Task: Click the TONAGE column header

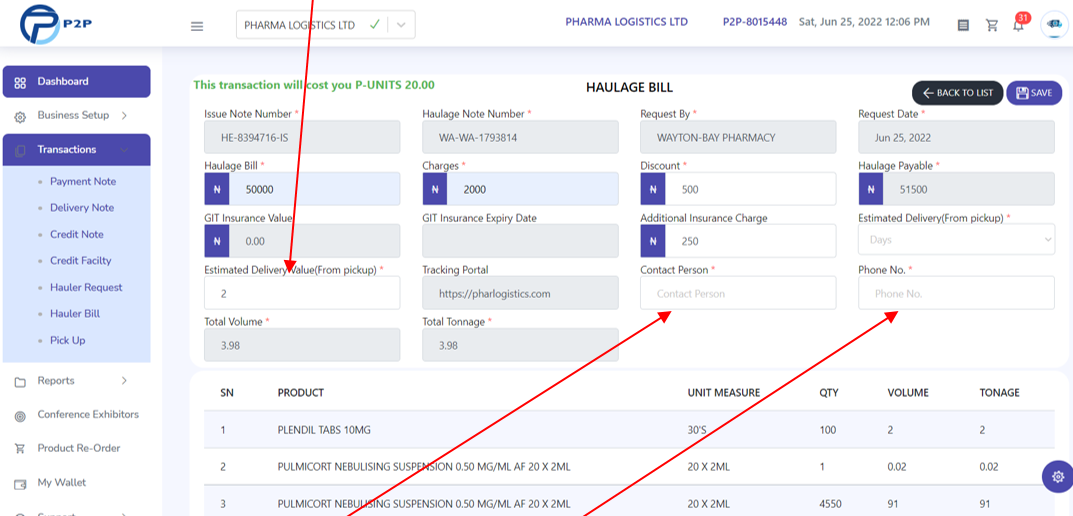Action: pyautogui.click(x=1000, y=393)
